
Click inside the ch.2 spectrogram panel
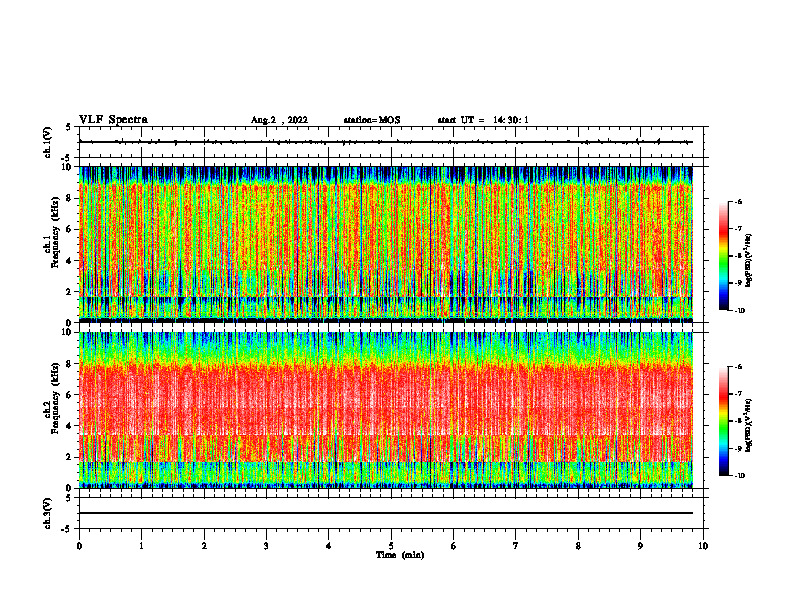click(x=386, y=410)
